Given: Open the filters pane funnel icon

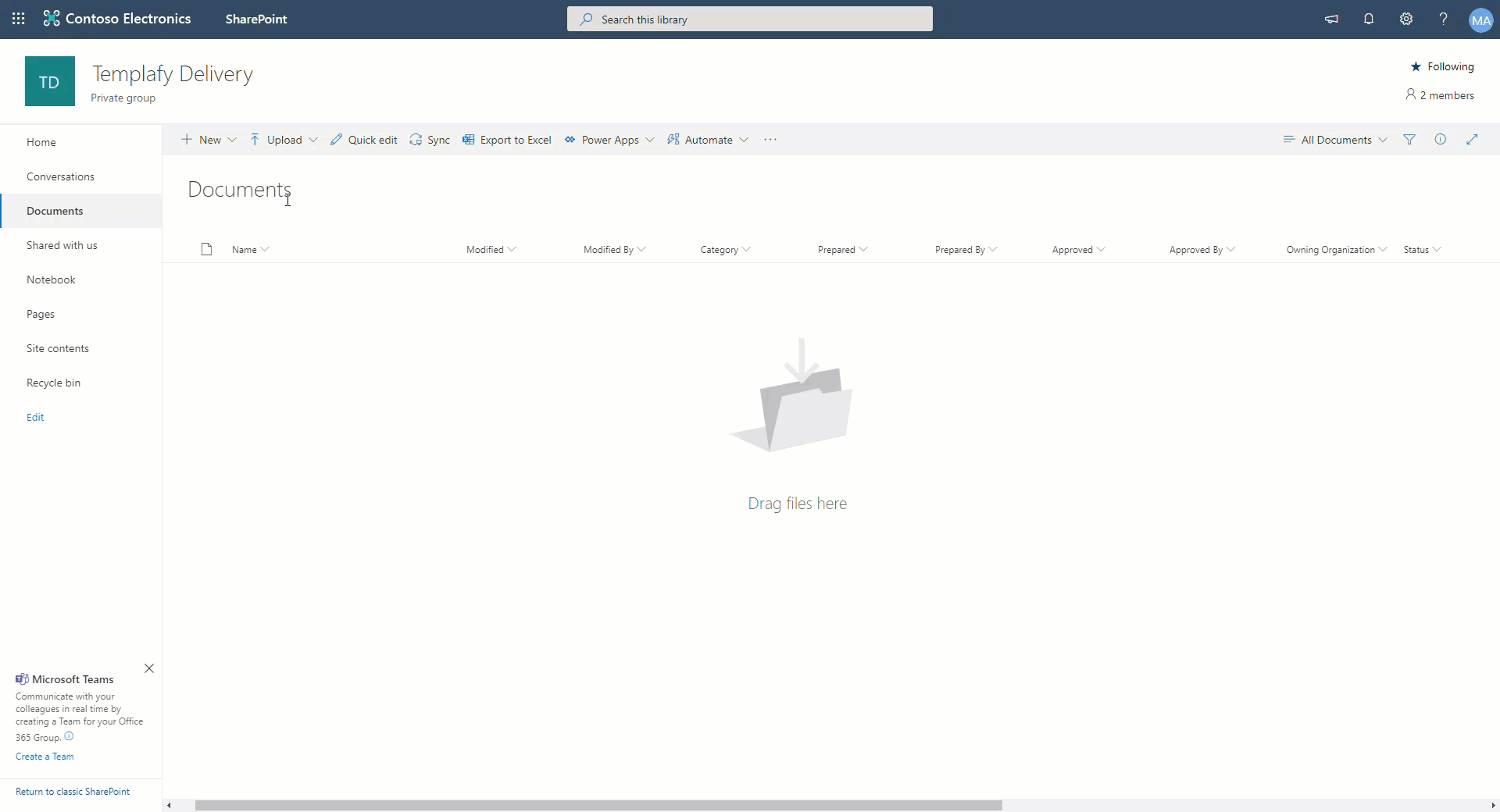Looking at the screenshot, I should (1409, 140).
